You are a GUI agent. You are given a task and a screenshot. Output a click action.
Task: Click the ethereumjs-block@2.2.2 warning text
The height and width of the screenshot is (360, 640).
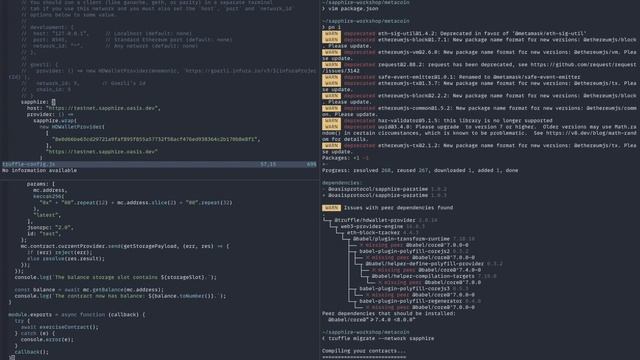507,96
